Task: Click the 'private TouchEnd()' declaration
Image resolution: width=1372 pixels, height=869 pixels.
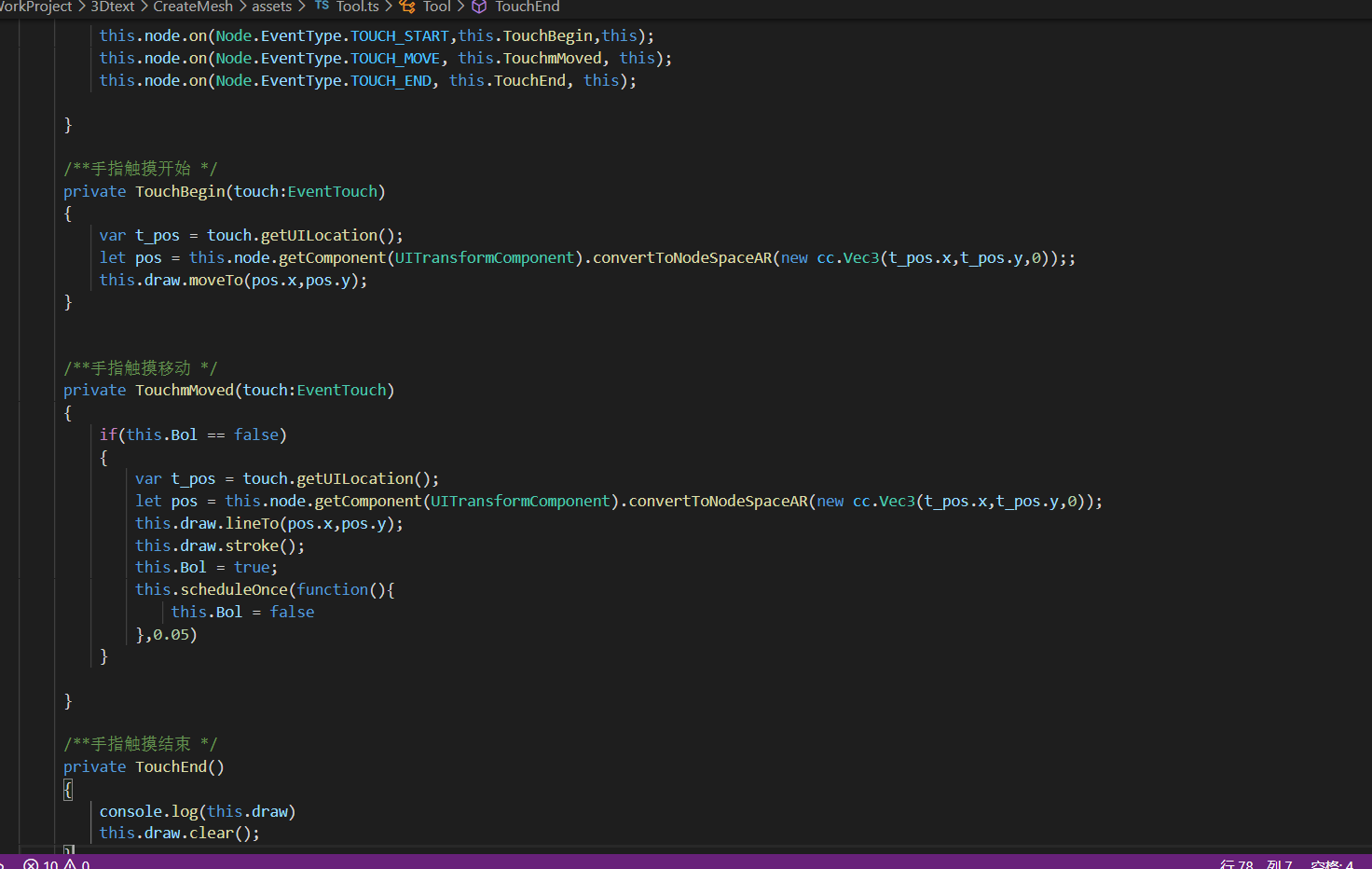Action: (144, 766)
